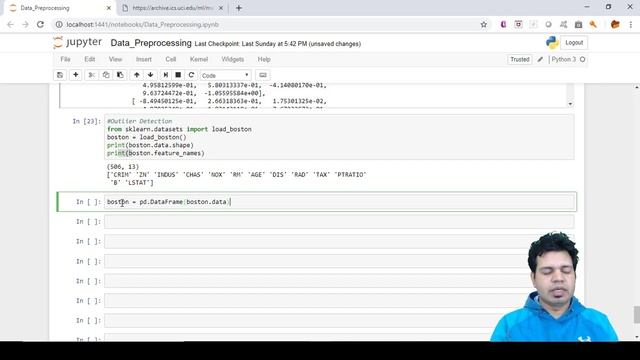
Task: Click the Logout button
Action: point(574,42)
